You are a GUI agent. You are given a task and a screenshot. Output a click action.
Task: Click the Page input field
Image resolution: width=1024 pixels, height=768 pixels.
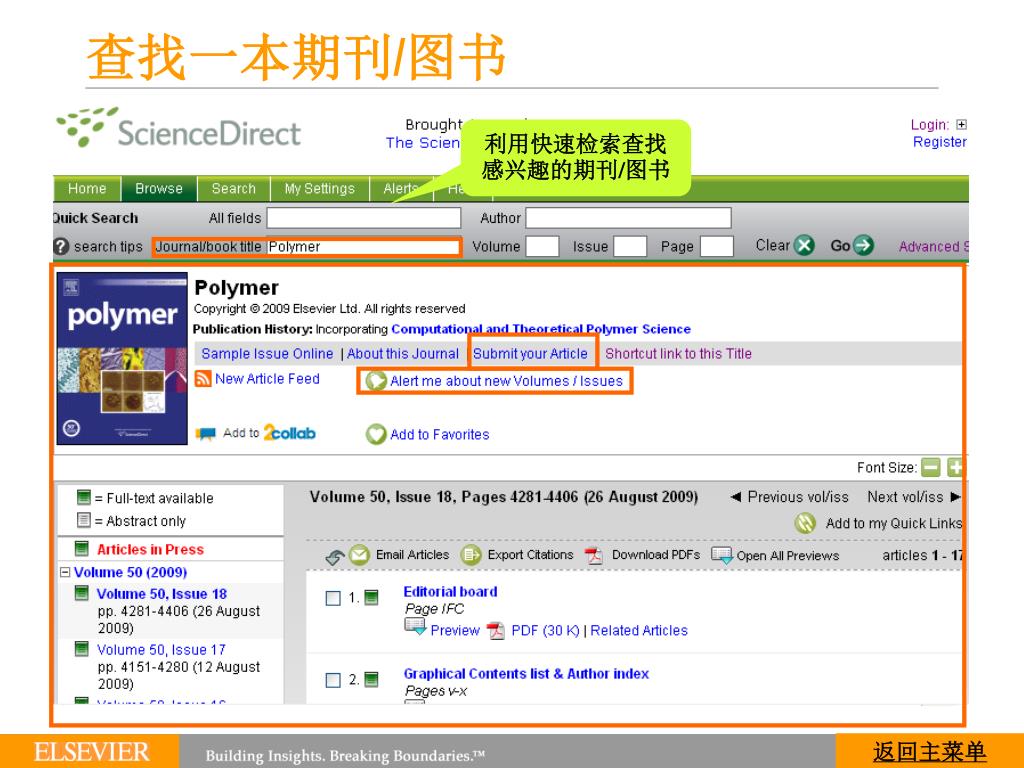[x=716, y=246]
